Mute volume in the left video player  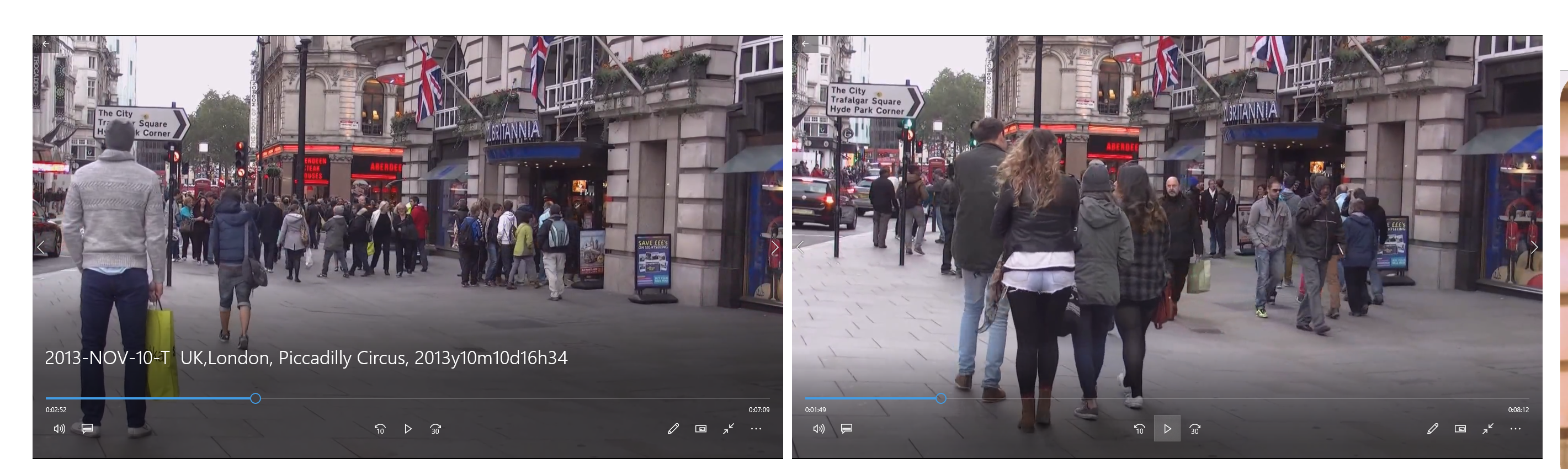(59, 429)
